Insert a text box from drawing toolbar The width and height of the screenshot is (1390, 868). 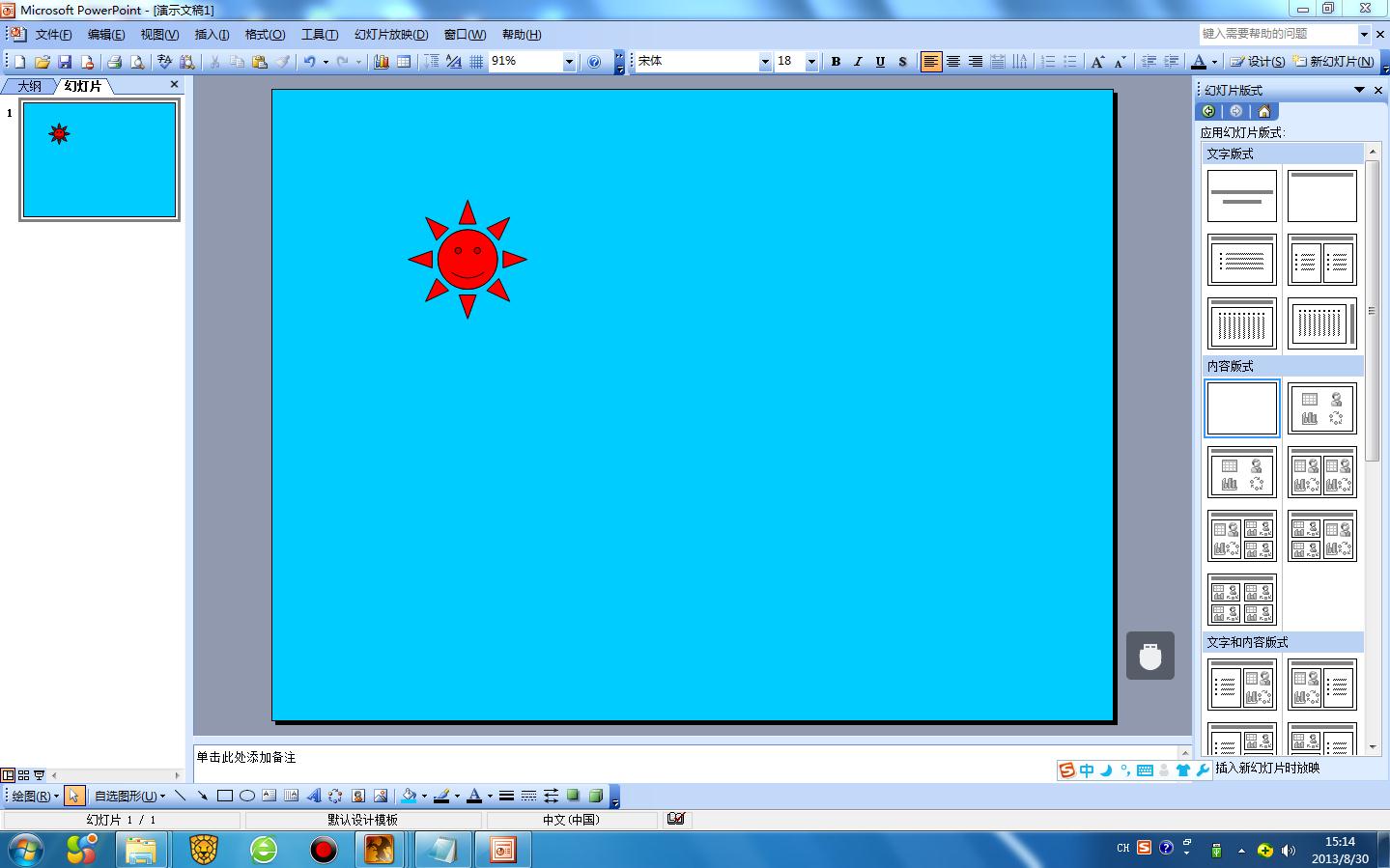click(269, 796)
